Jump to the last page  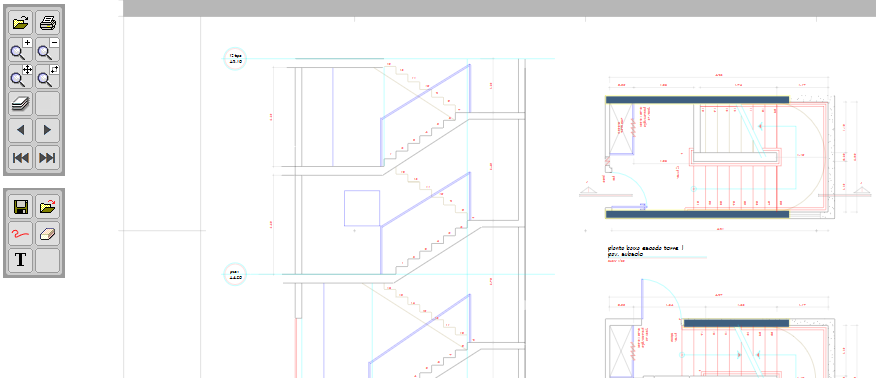(x=47, y=157)
